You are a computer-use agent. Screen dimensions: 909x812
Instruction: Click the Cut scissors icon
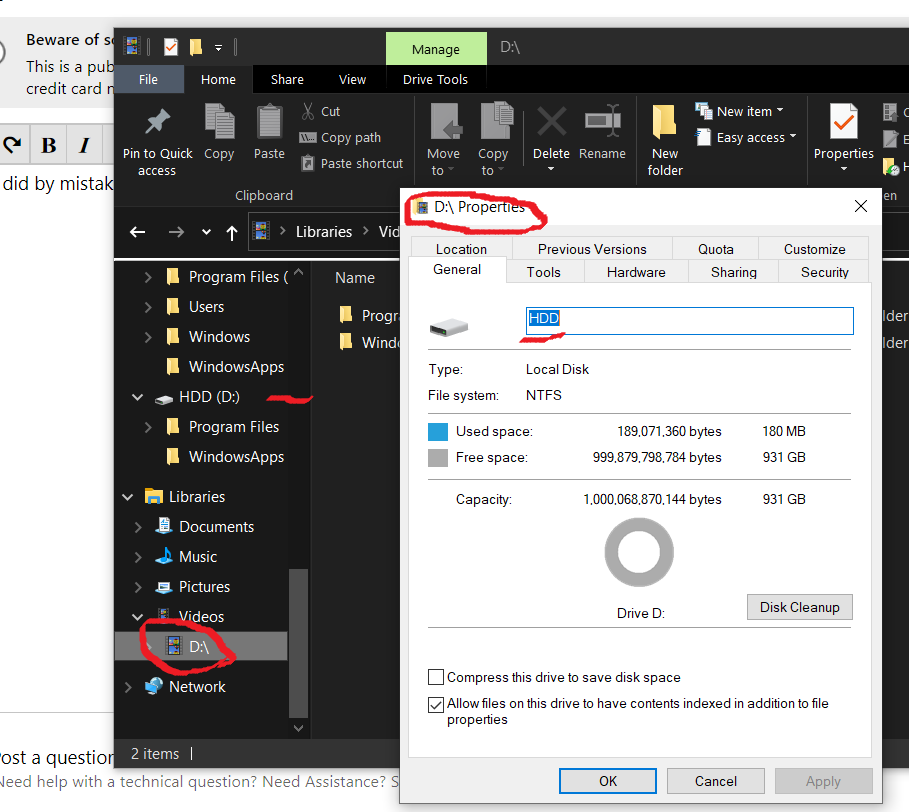pyautogui.click(x=308, y=111)
